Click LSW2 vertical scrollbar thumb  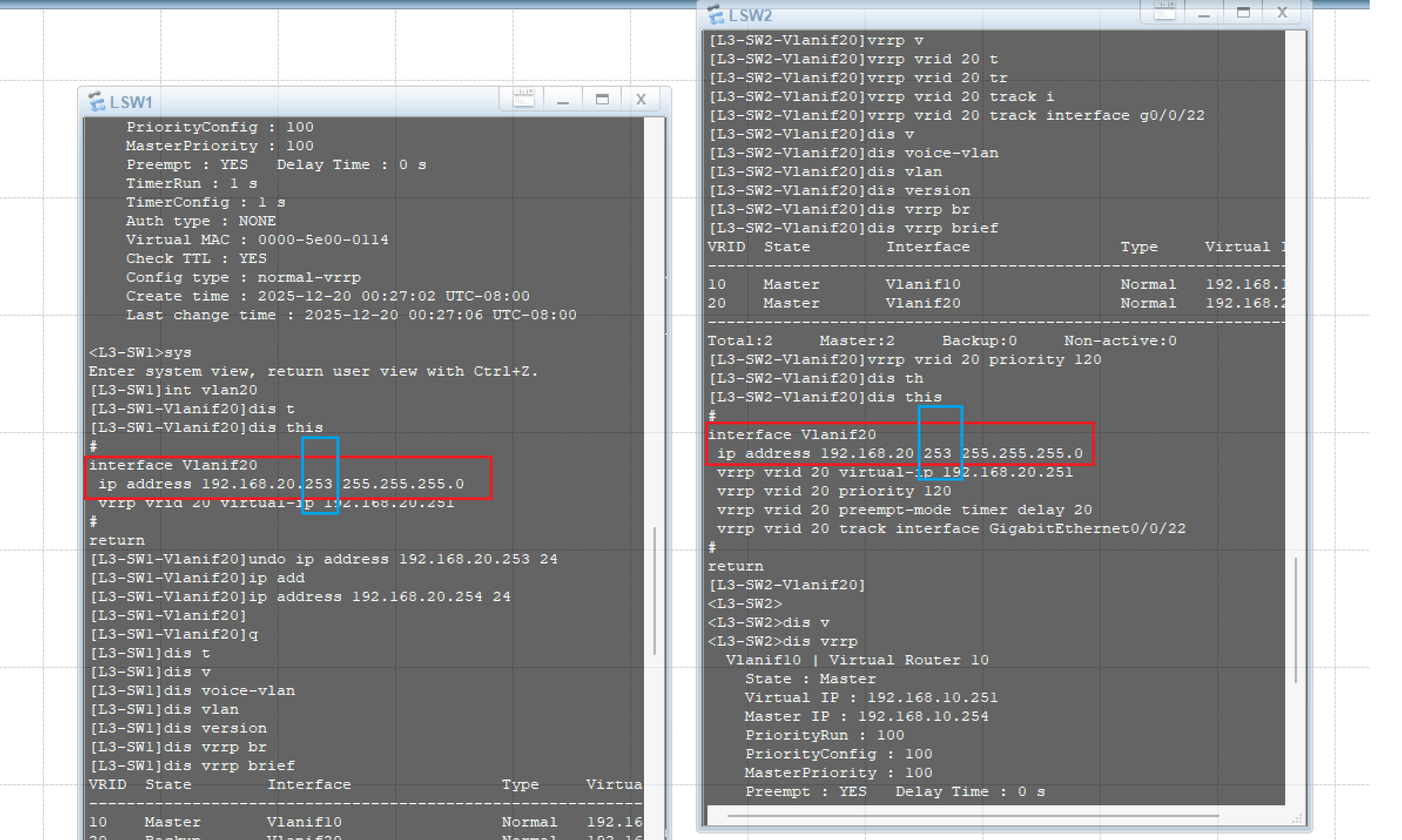pos(1295,619)
